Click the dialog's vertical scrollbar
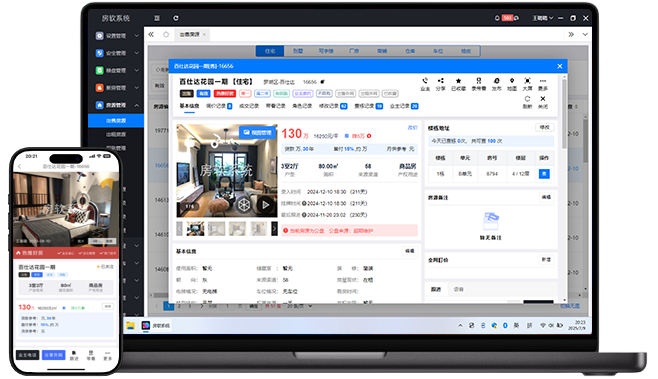This screenshot has width=658, height=379. [x=564, y=113]
